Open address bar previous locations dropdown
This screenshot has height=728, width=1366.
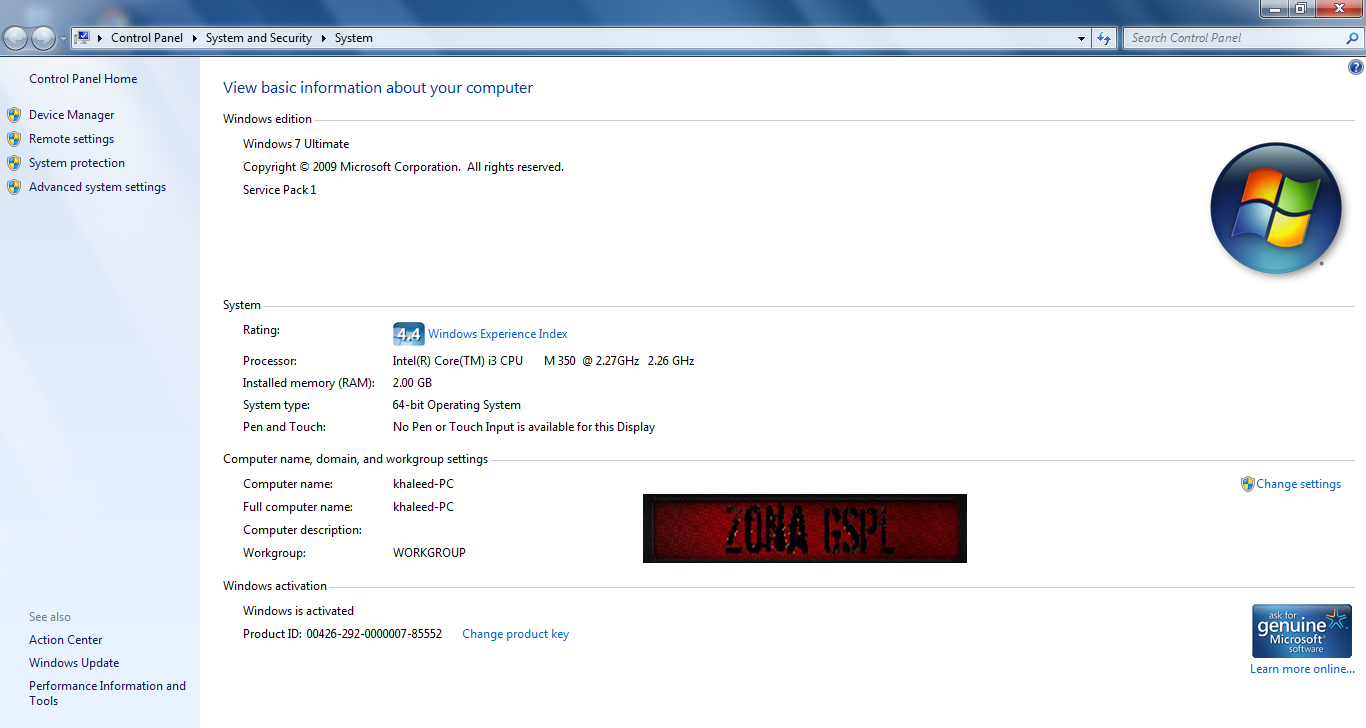1082,38
